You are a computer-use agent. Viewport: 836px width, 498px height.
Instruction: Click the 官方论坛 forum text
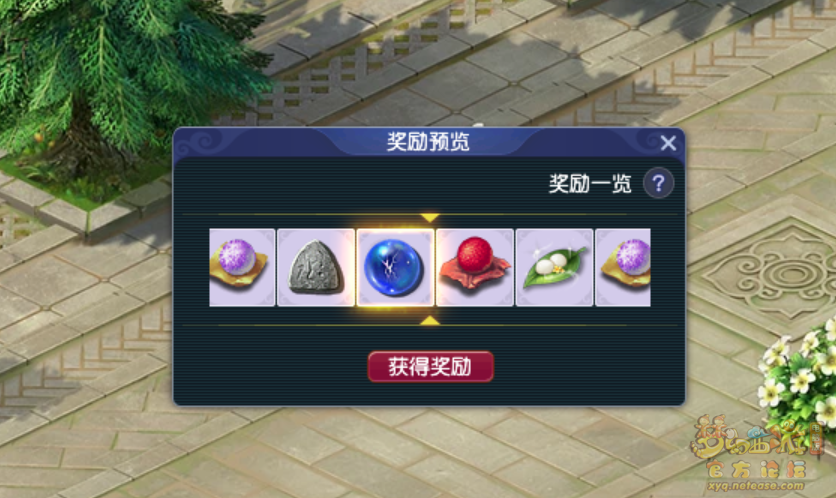point(755,469)
